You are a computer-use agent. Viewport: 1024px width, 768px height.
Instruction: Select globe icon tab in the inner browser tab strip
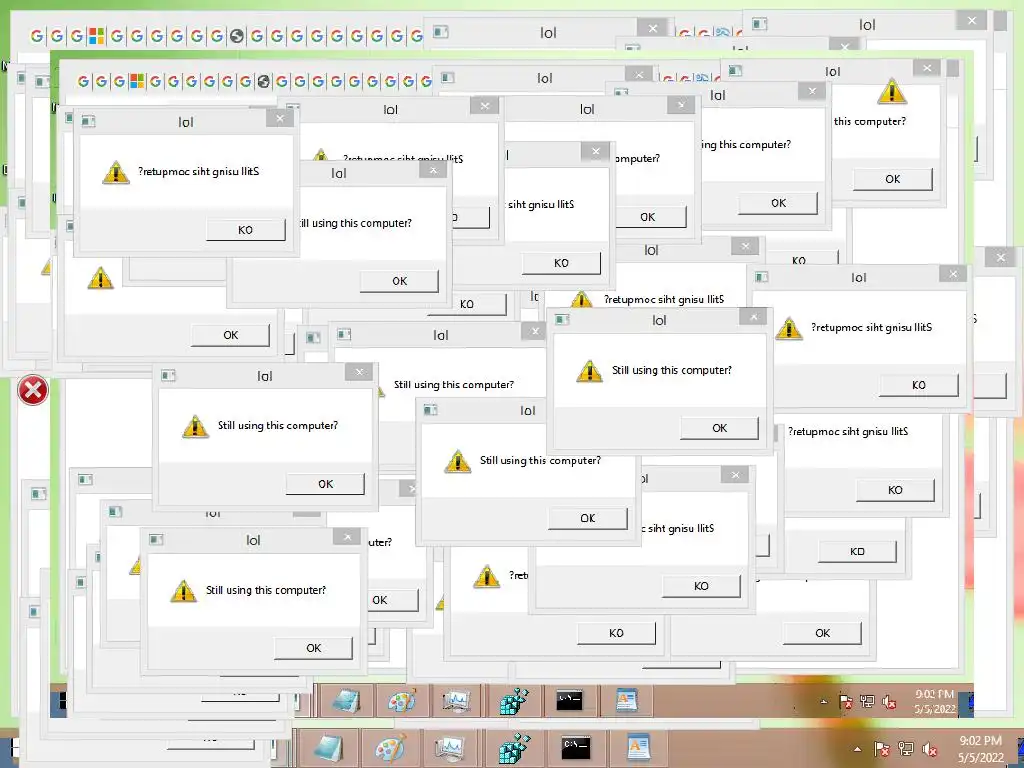click(264, 81)
